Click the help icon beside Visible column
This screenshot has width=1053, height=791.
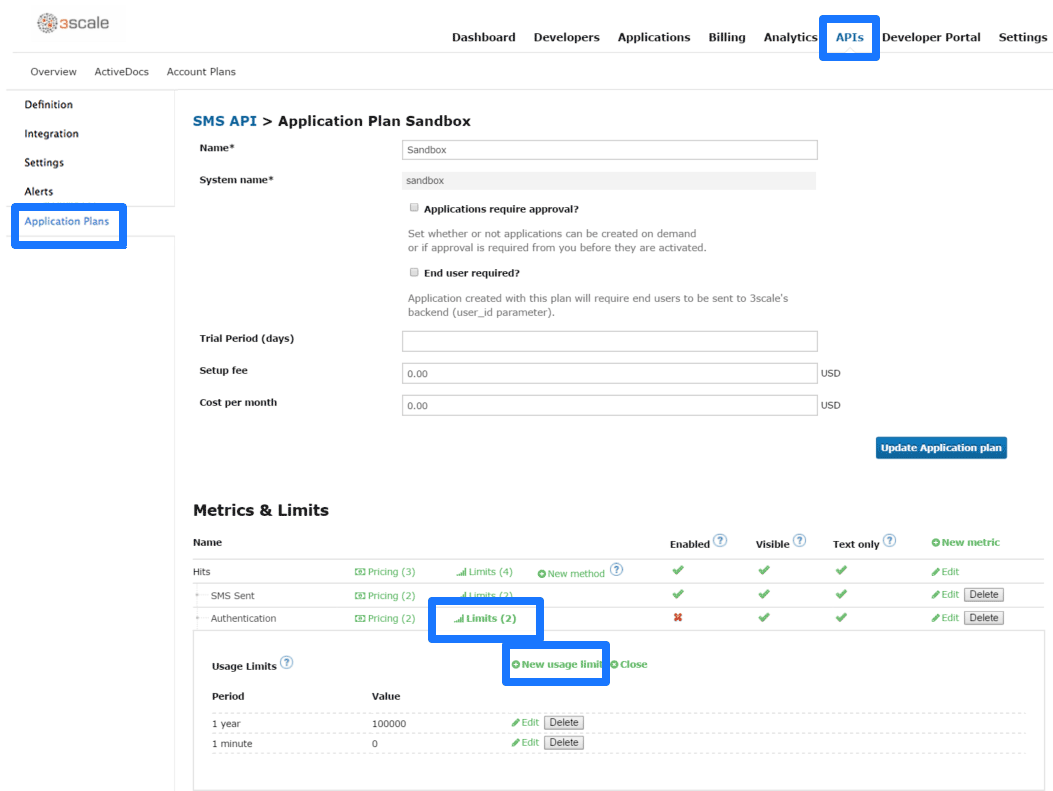799,541
